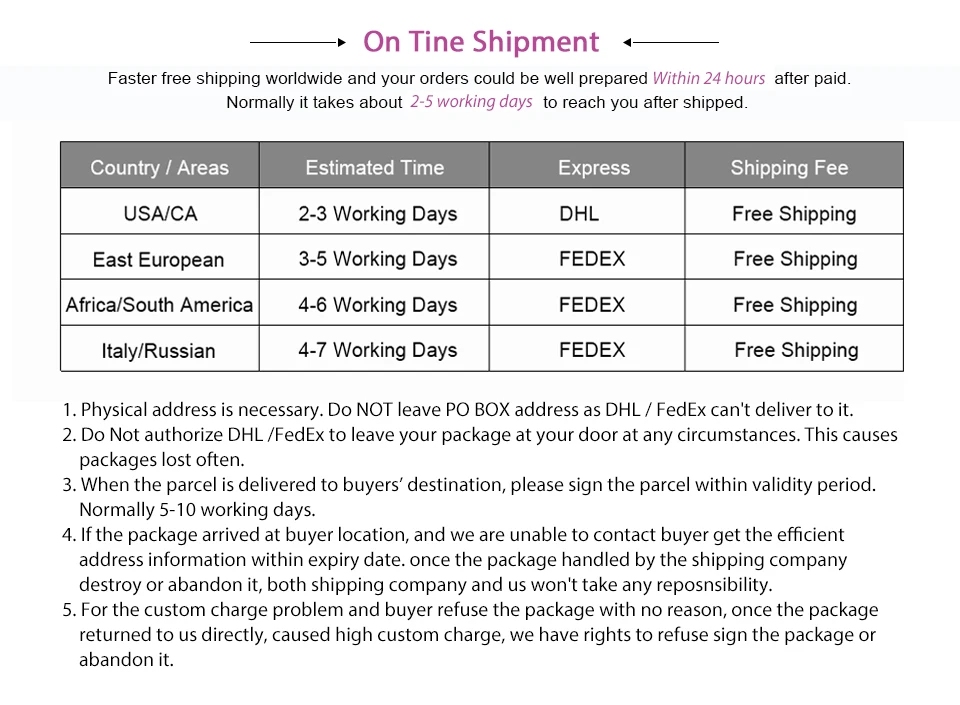This screenshot has width=960, height=705.
Task: Click the left-pointing arrow after the title
Action: tap(670, 42)
